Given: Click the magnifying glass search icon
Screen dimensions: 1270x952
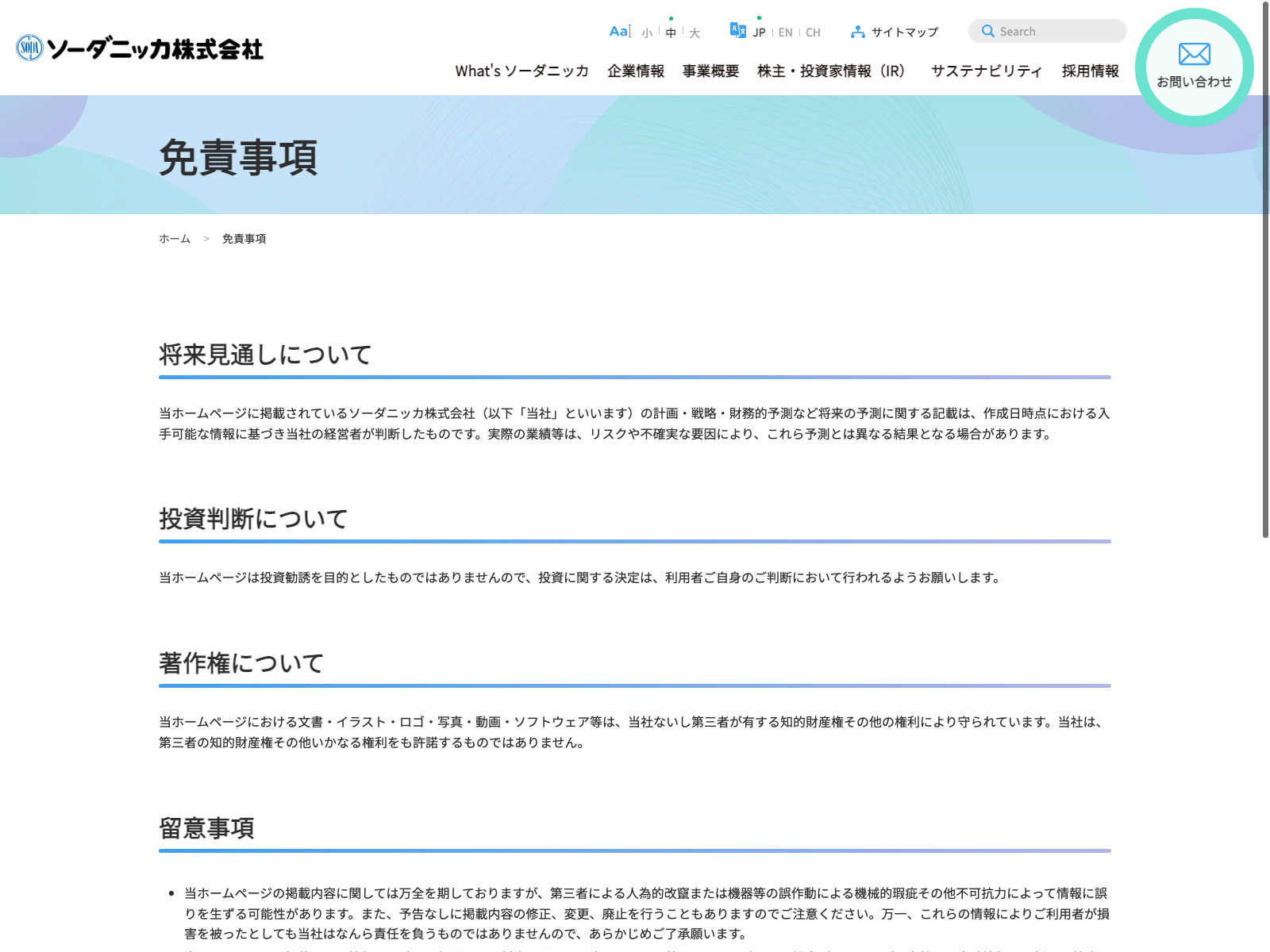Looking at the screenshot, I should pyautogui.click(x=988, y=31).
